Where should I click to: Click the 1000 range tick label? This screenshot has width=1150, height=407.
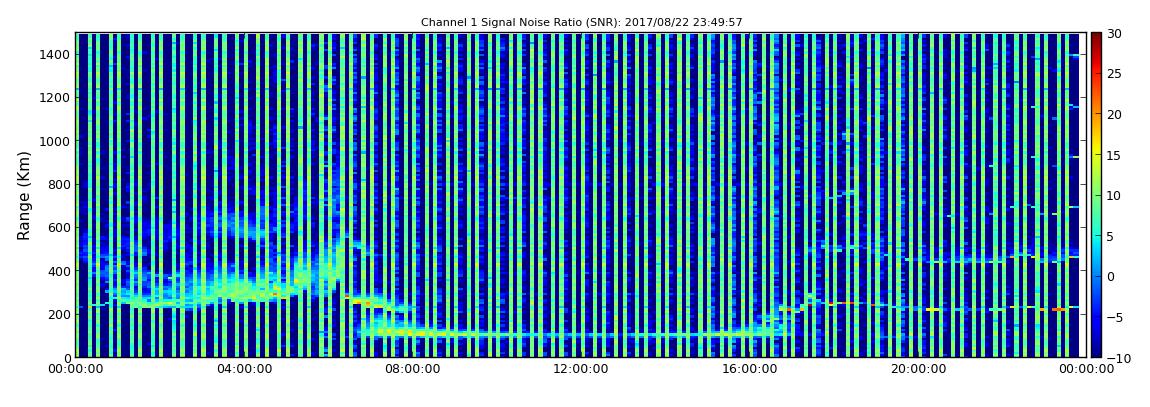pos(56,141)
